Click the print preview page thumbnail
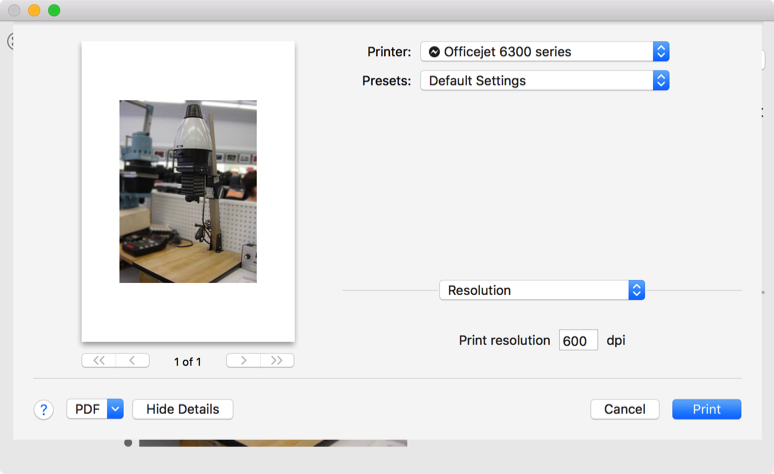Viewport: 774px width, 474px height. [188, 192]
